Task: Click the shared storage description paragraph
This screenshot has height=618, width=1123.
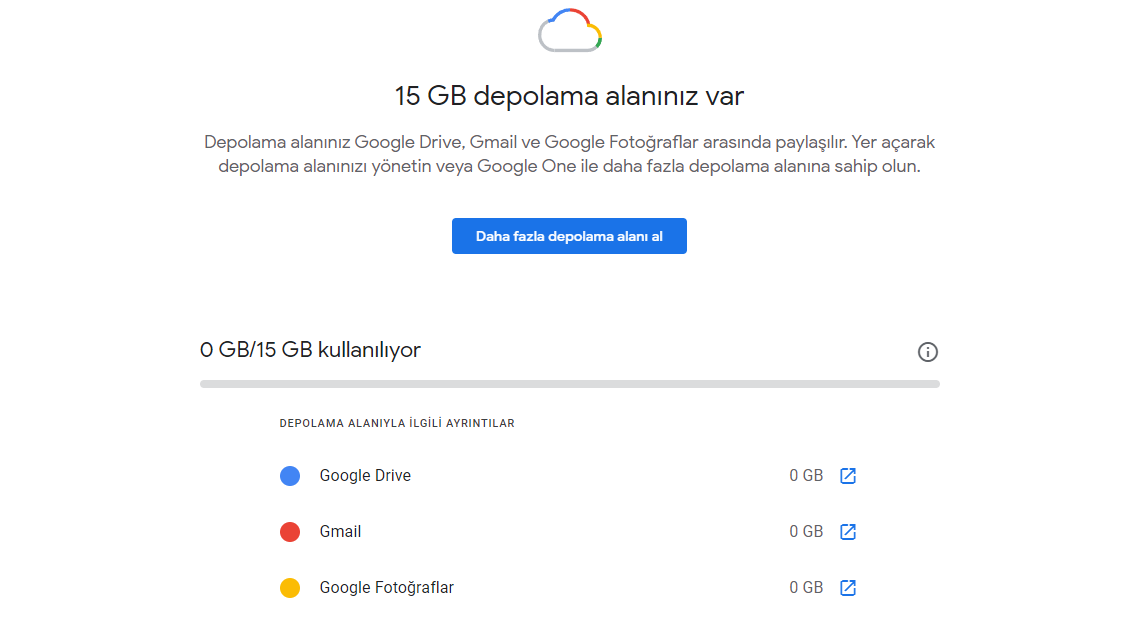Action: (569, 155)
